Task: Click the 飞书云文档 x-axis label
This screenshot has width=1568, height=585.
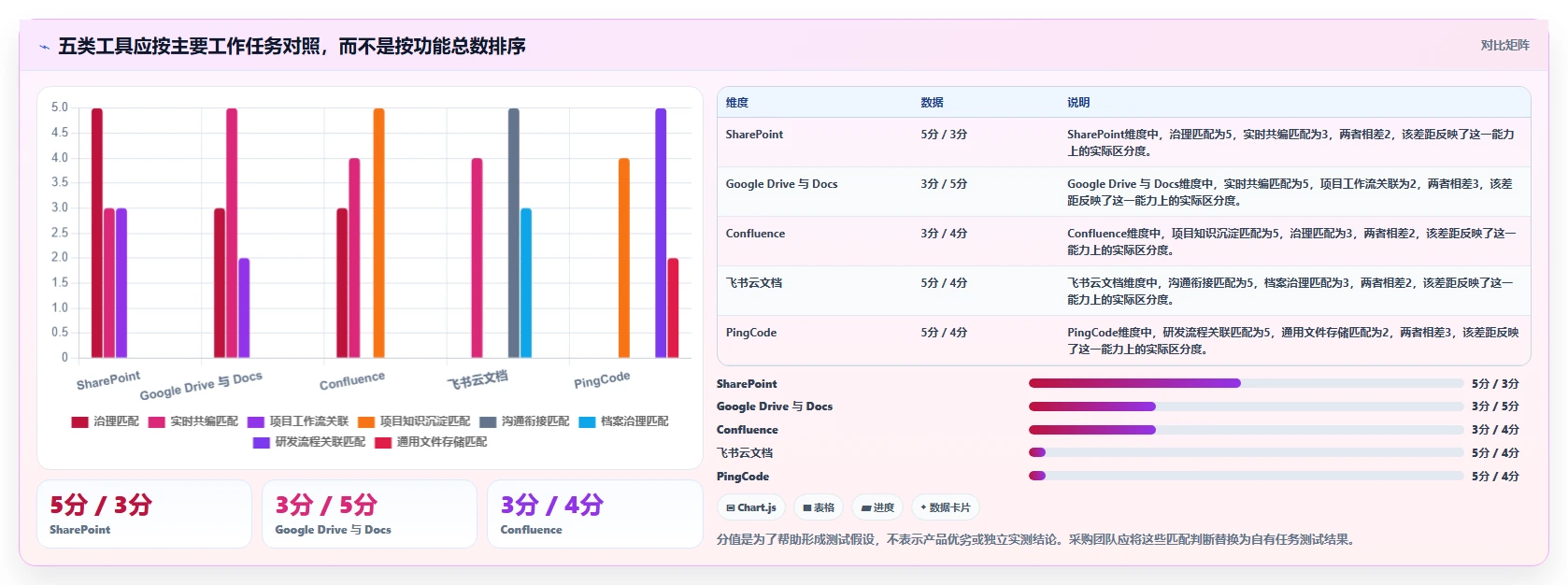Action: tap(478, 380)
